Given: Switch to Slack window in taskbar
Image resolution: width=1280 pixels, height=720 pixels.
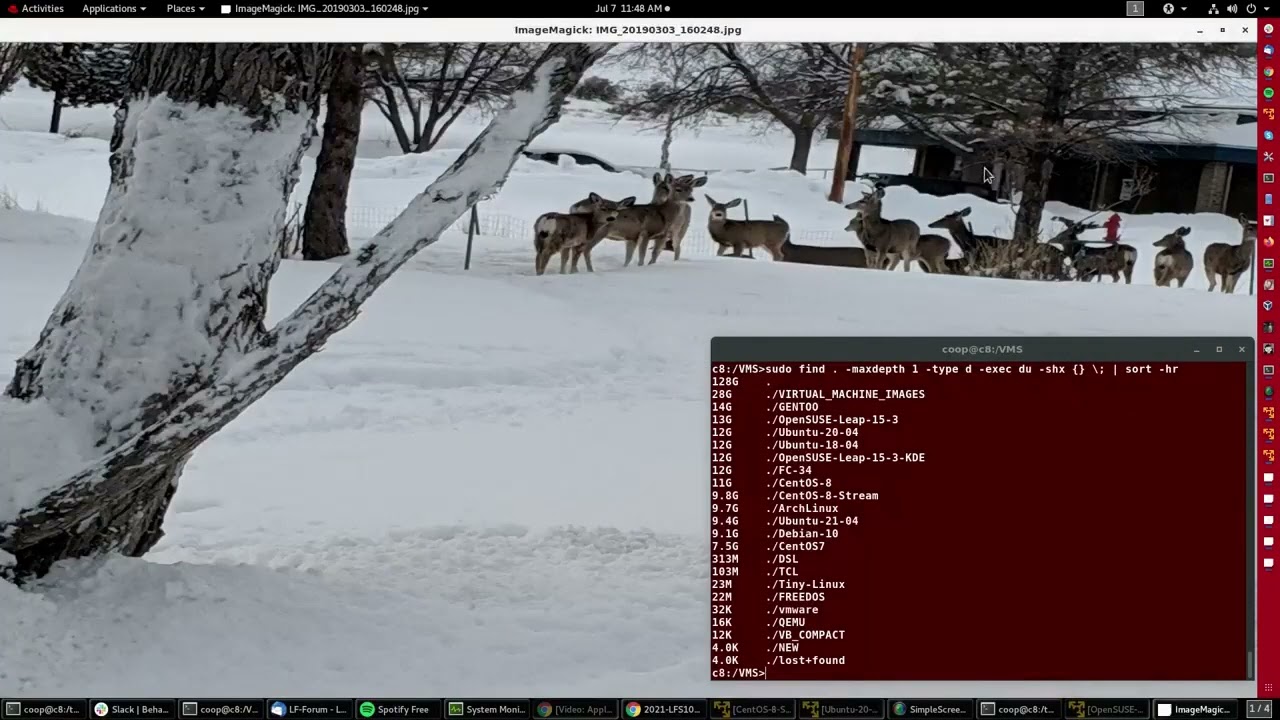Looking at the screenshot, I should tap(132, 709).
